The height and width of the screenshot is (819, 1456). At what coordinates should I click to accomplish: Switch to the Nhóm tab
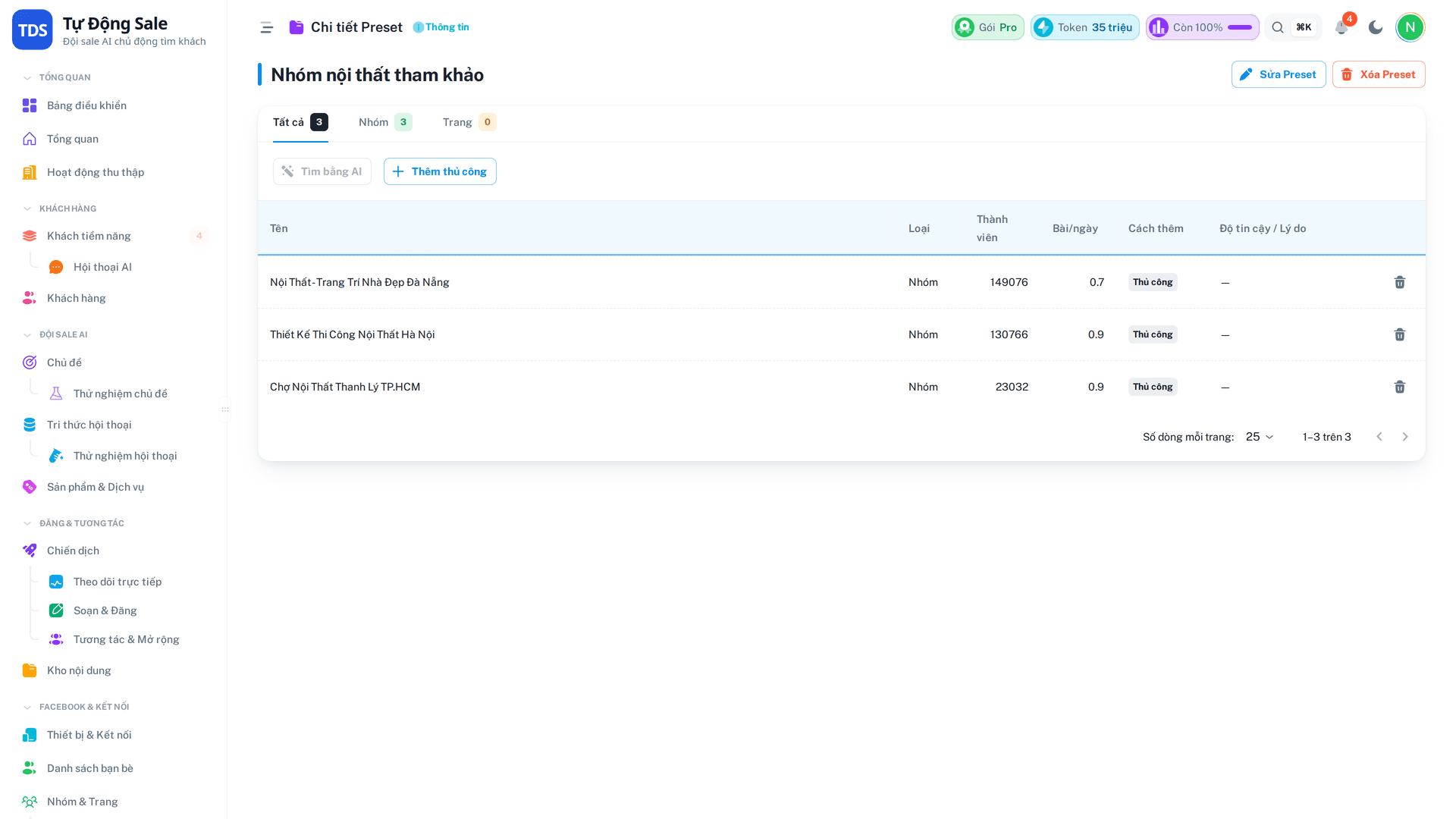[385, 122]
